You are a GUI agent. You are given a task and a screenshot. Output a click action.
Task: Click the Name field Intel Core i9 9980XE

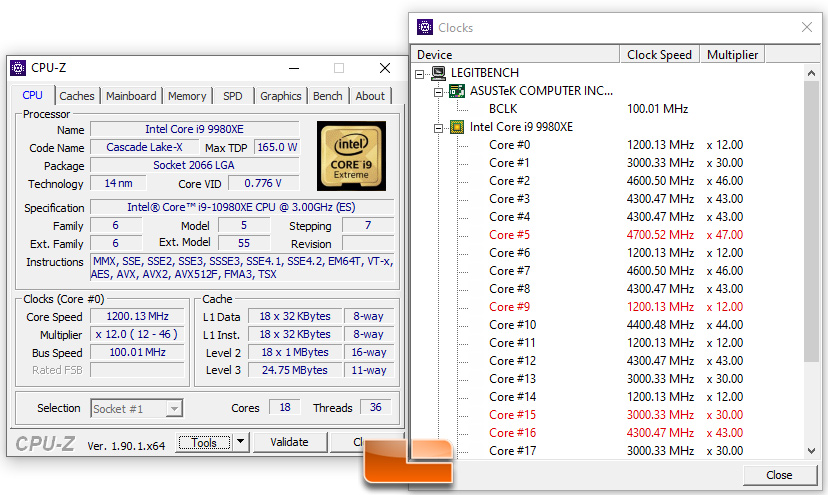coord(195,129)
